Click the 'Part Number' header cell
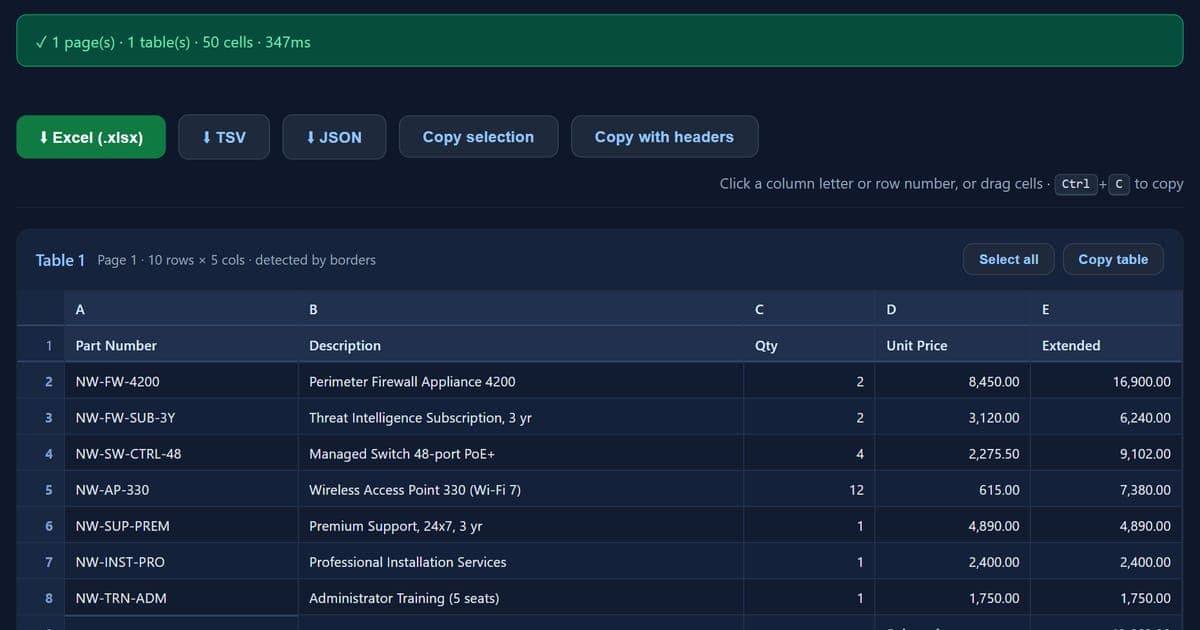This screenshot has height=630, width=1200. pos(182,345)
